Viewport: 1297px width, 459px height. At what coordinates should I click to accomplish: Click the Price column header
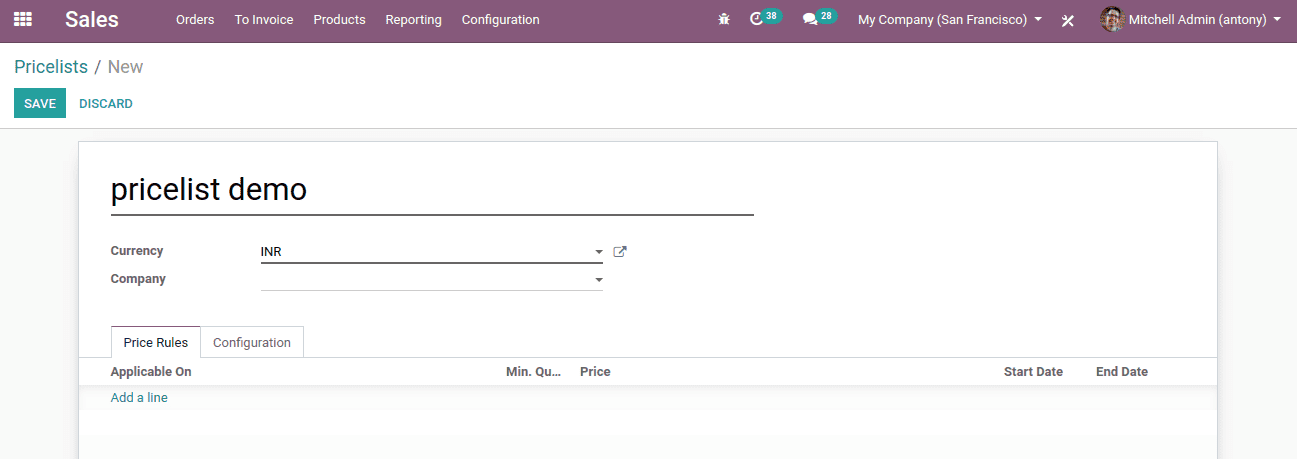point(595,371)
